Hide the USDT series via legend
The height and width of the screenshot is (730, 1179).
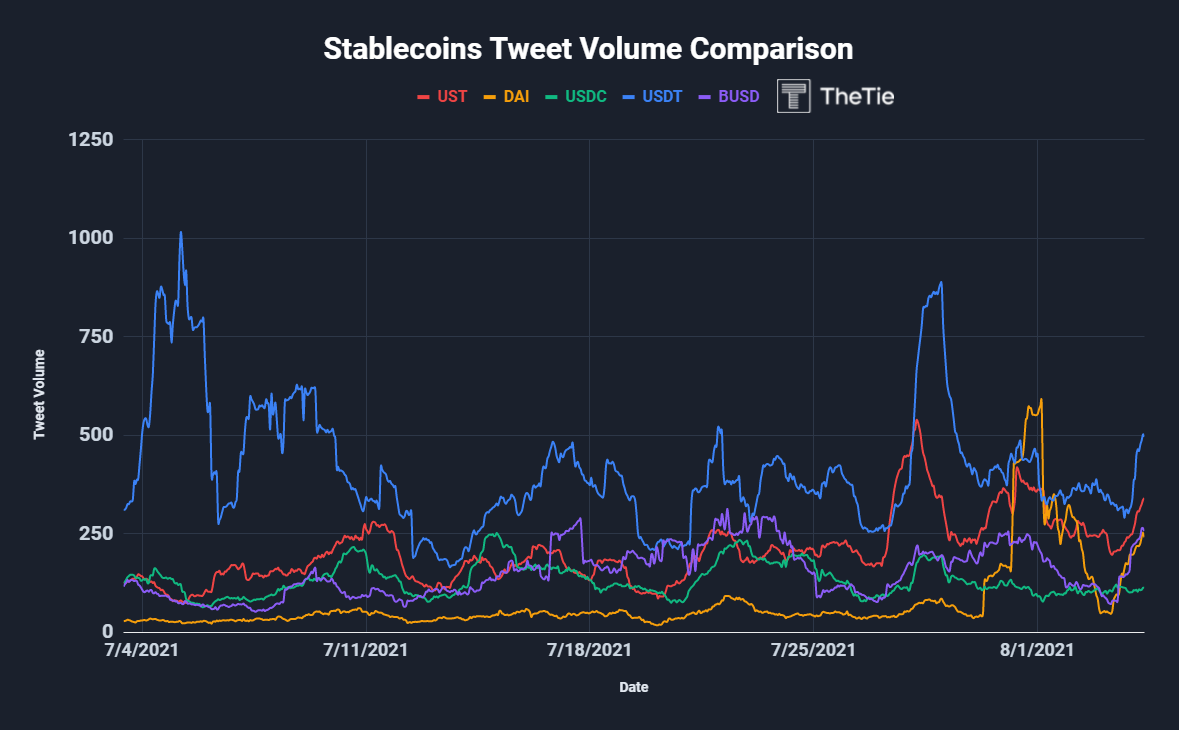click(x=652, y=96)
